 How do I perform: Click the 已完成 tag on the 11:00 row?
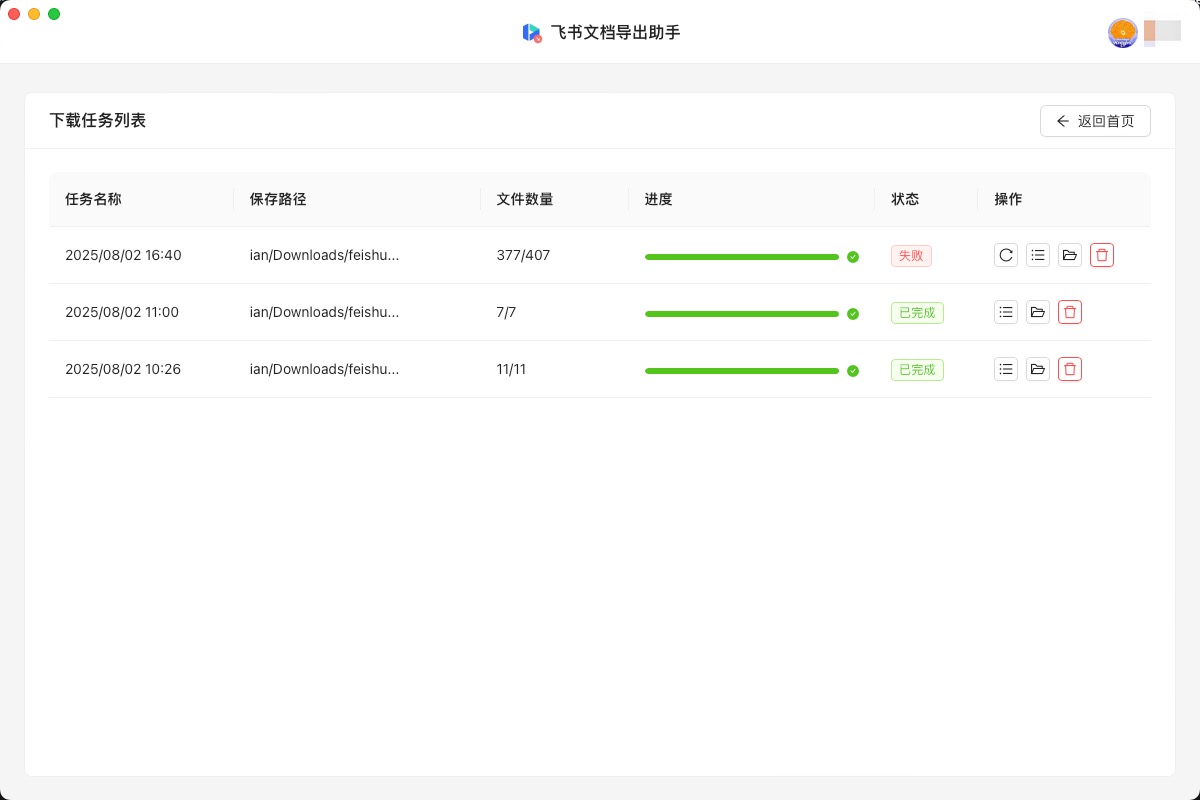point(917,312)
